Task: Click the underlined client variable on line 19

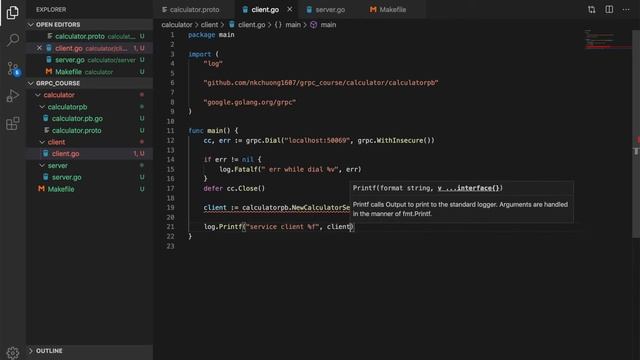Action: point(215,208)
